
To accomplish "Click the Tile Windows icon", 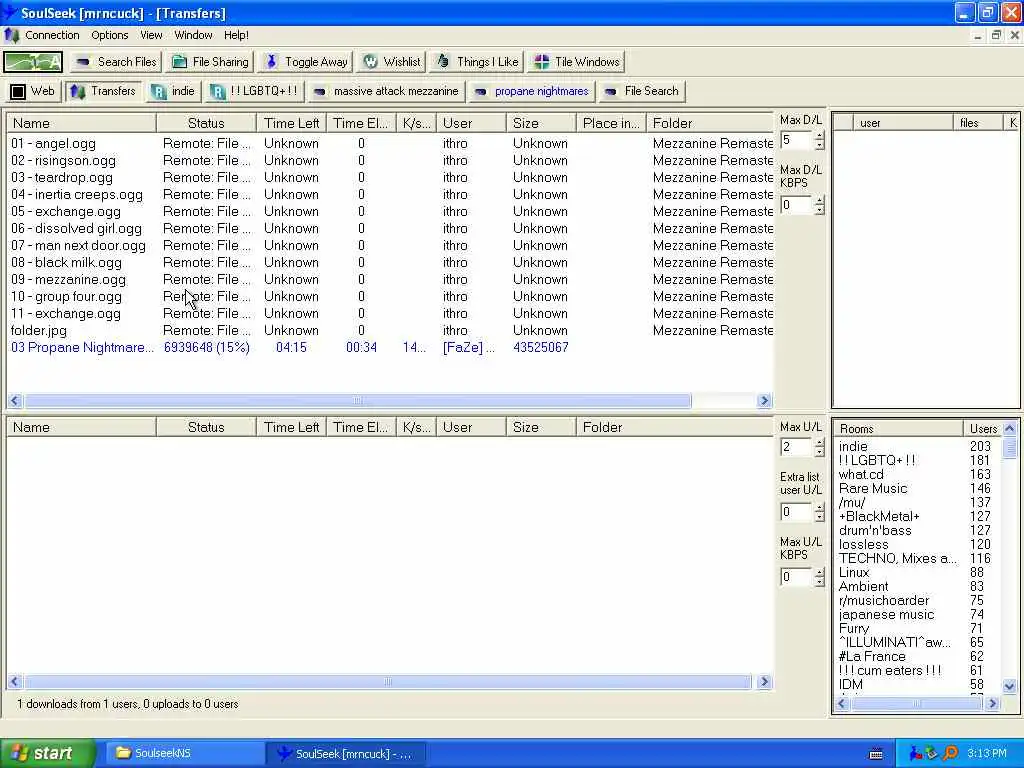I will coord(541,62).
